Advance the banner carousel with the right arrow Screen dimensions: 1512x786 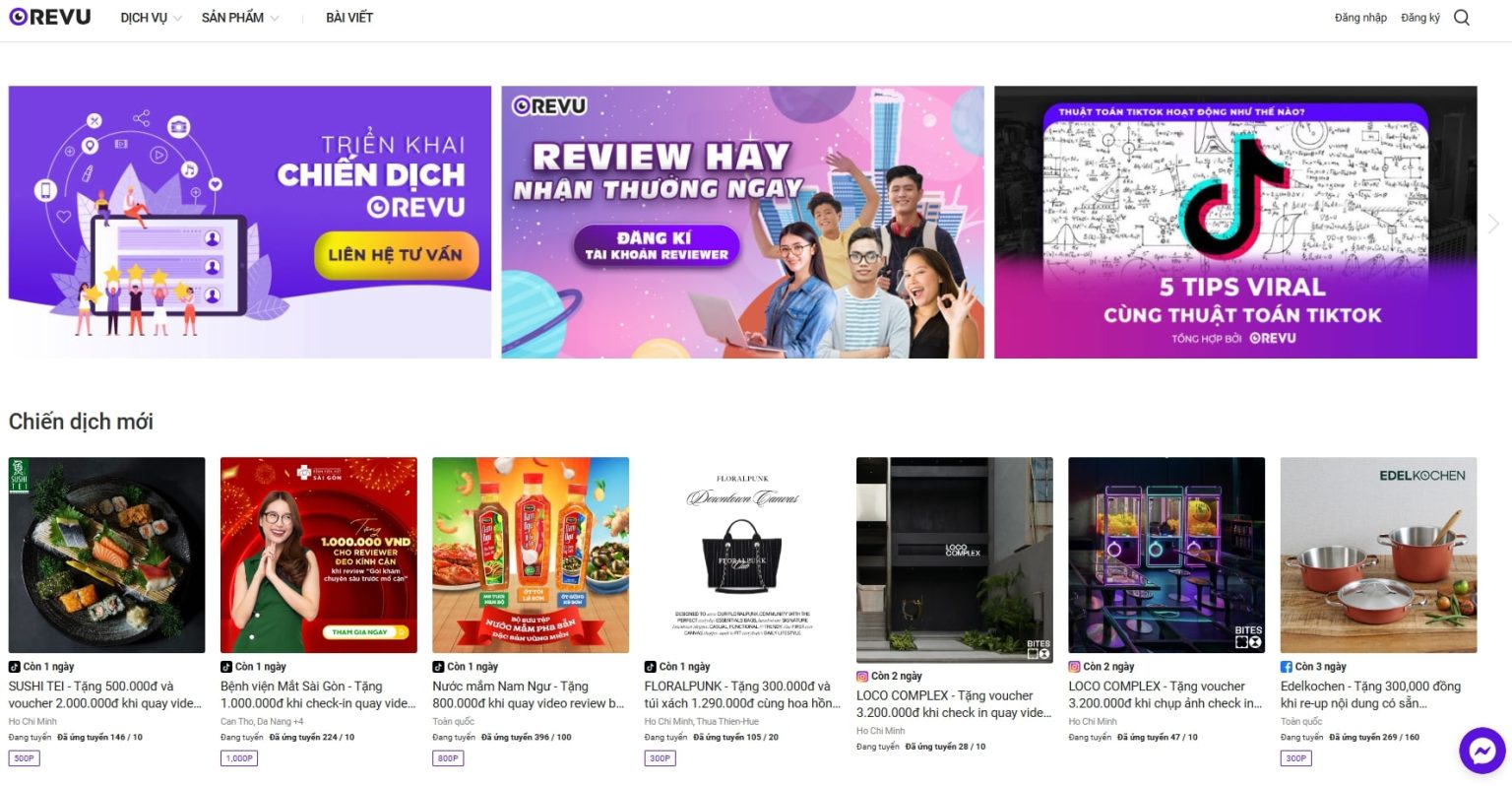(x=1493, y=224)
